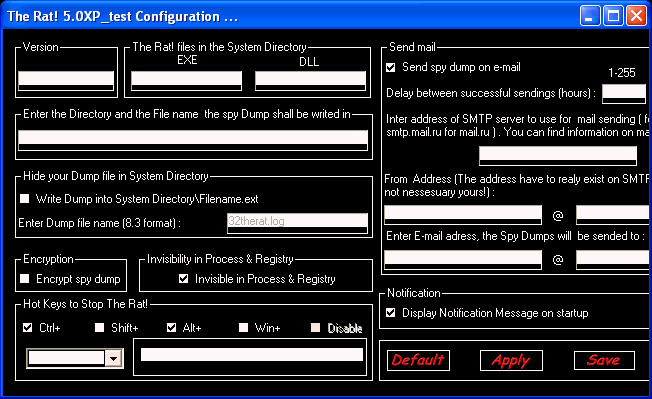Click the 'Hot Keys to Stop The Rat!' label
The height and width of the screenshot is (399, 652).
tap(86, 304)
